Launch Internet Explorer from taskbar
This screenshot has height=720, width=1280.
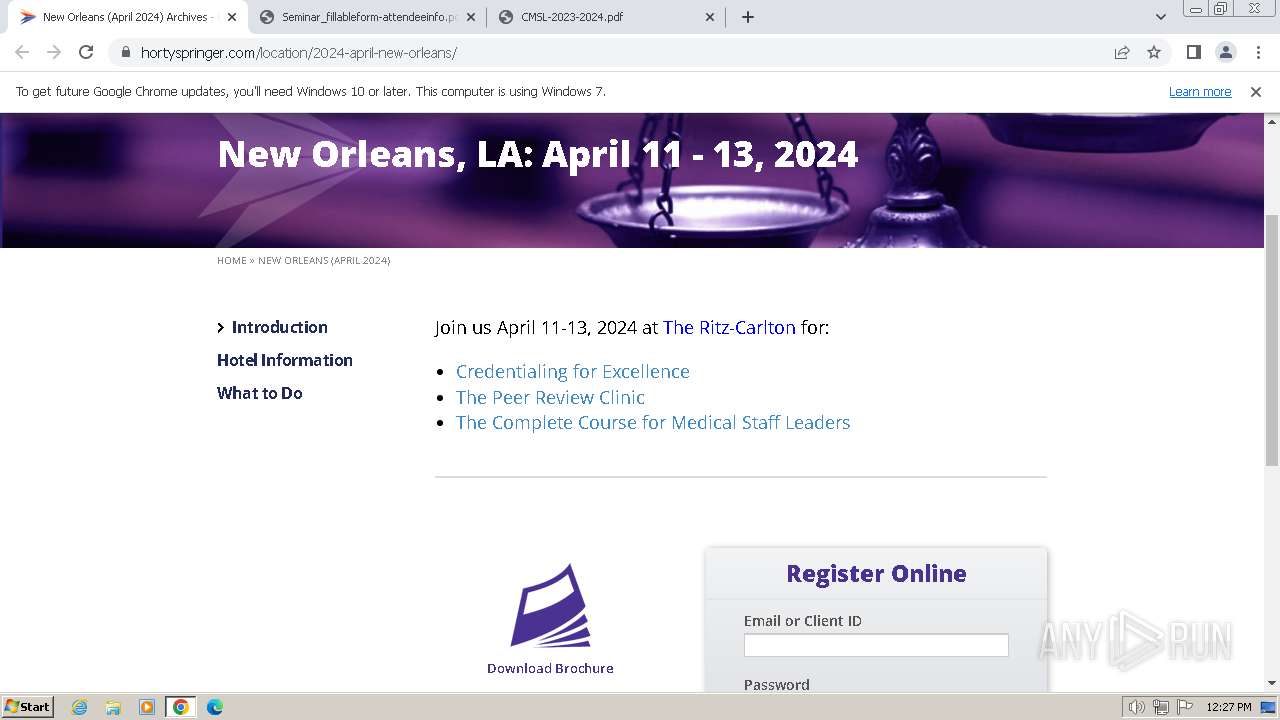point(80,707)
